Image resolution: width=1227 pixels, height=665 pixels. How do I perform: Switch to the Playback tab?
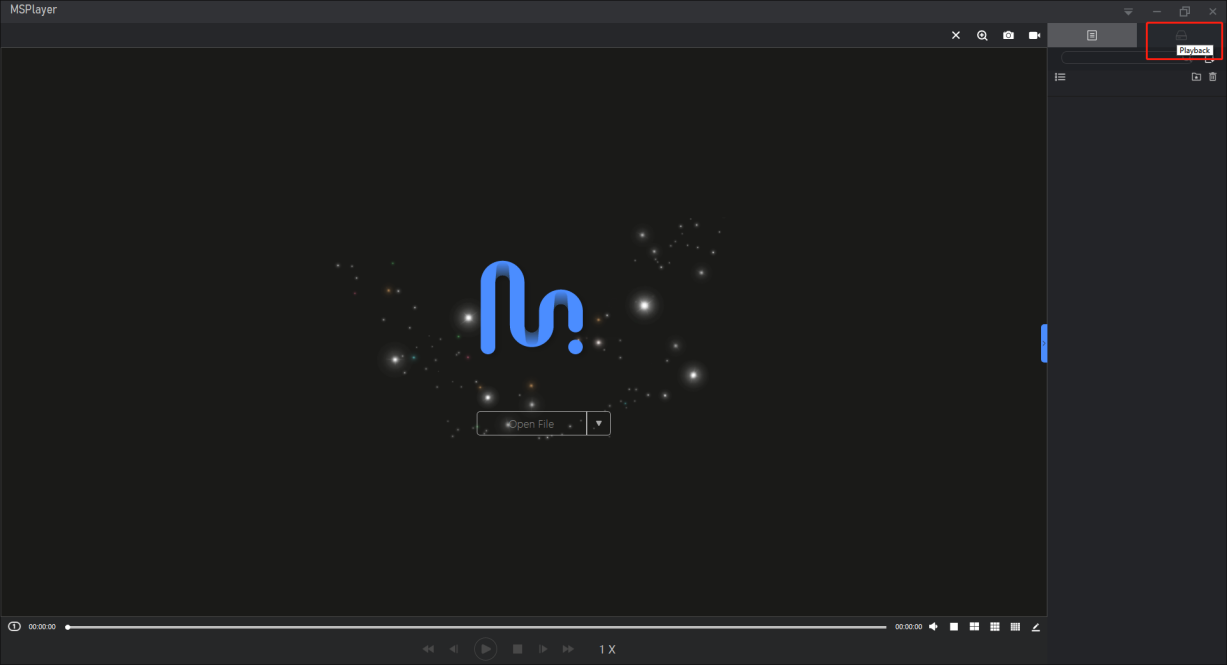coord(1181,35)
